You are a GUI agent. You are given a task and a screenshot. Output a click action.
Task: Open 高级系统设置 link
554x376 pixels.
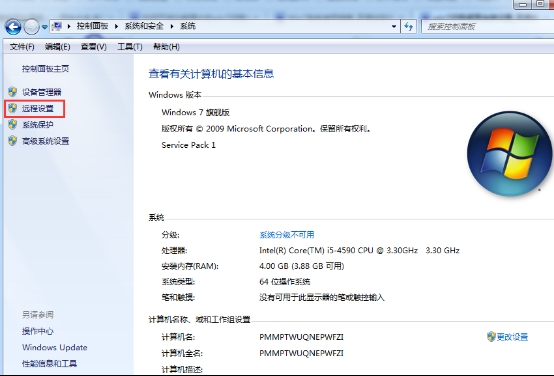46,141
